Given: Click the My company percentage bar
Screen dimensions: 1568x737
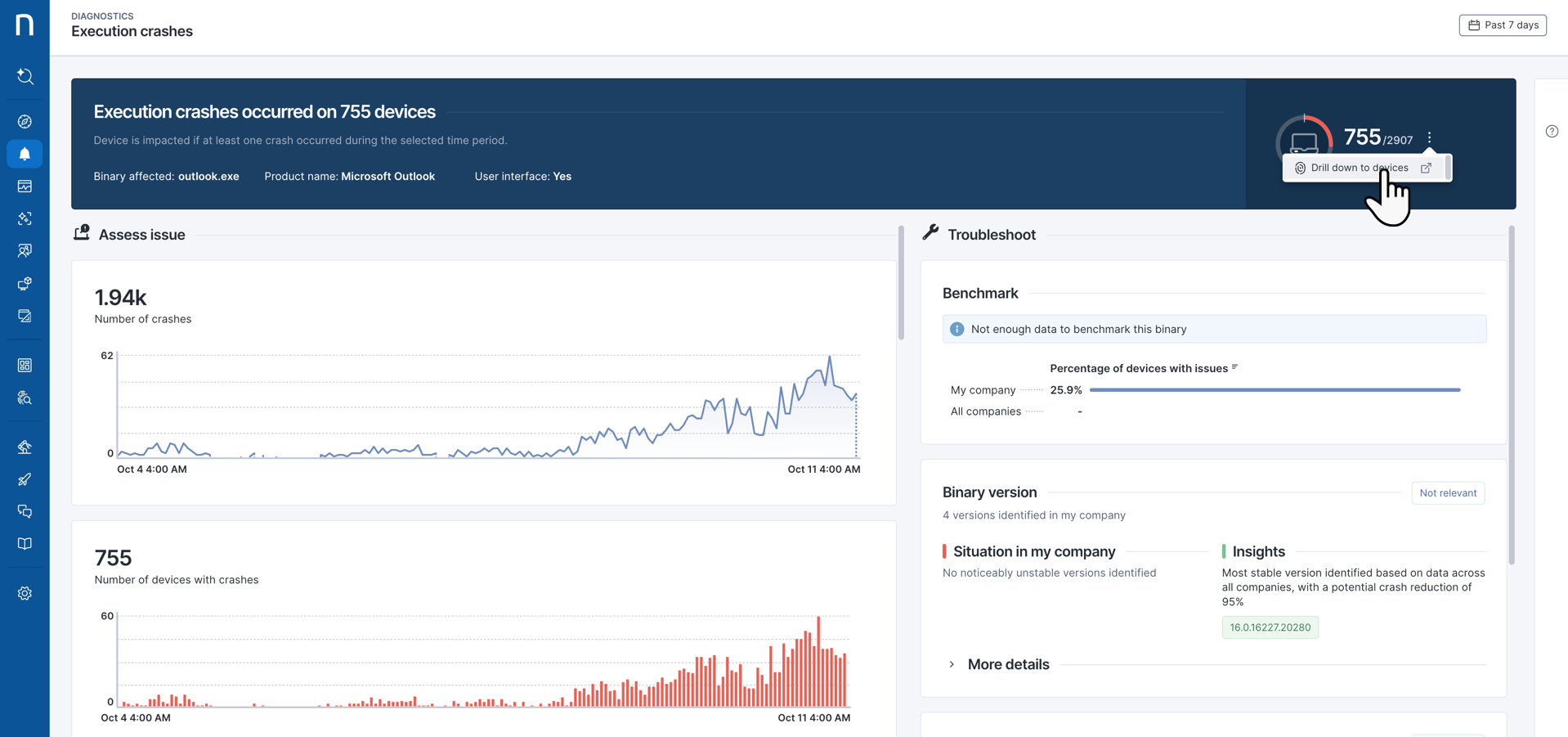Looking at the screenshot, I should tap(1274, 390).
